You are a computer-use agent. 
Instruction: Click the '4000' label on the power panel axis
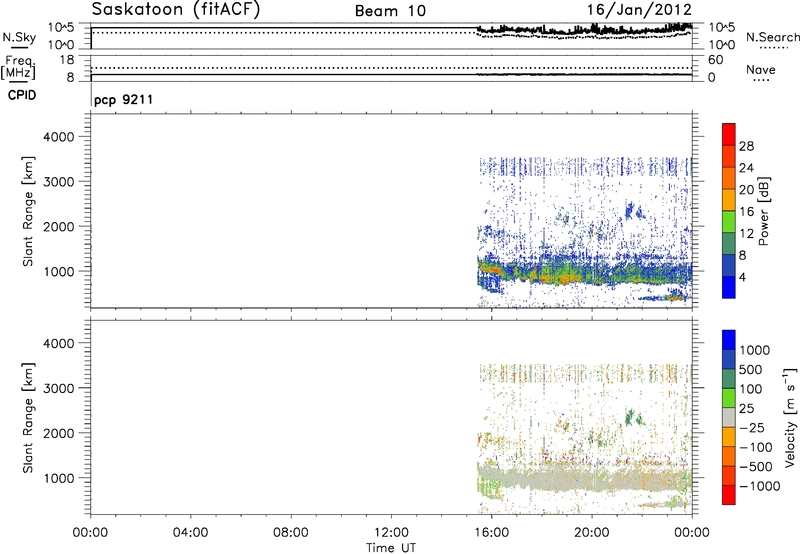pos(58,137)
